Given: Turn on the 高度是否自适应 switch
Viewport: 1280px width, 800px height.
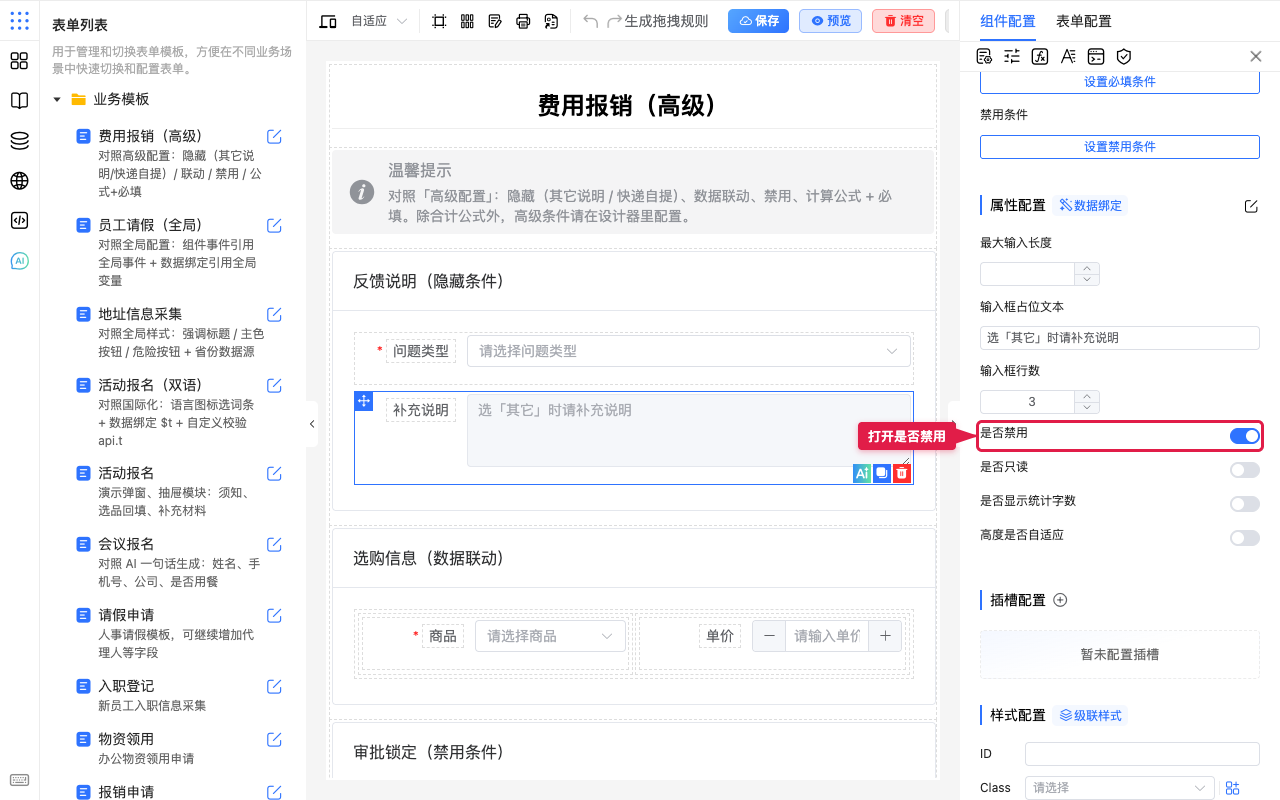Looking at the screenshot, I should tap(1245, 538).
